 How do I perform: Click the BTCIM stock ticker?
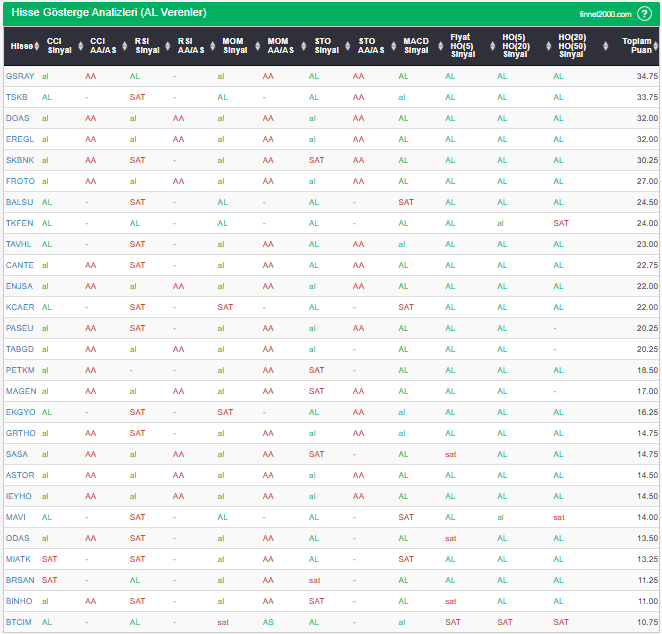tap(19, 622)
